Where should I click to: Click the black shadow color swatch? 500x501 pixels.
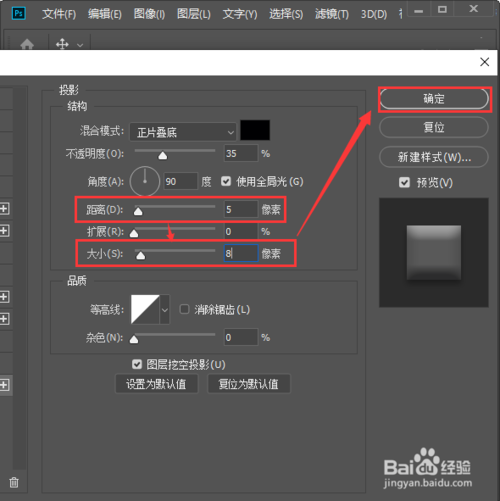(x=255, y=130)
